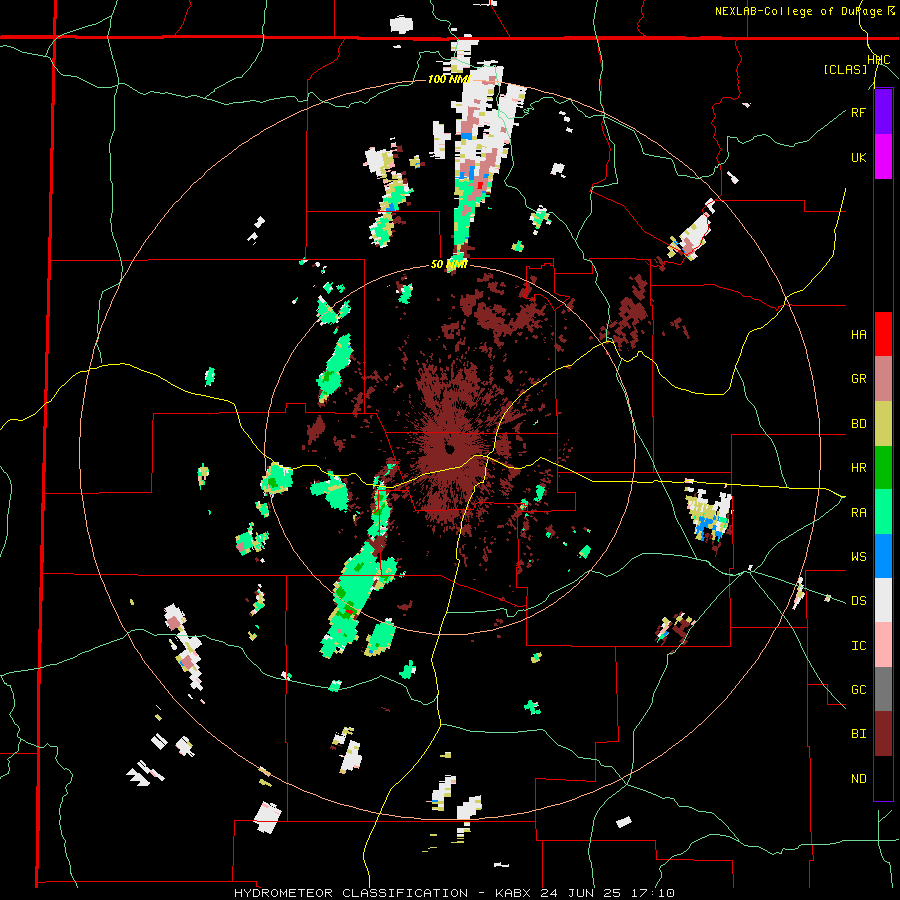Screen dimensions: 900x900
Task: Click the 'GC' legend label
Action: 858,689
